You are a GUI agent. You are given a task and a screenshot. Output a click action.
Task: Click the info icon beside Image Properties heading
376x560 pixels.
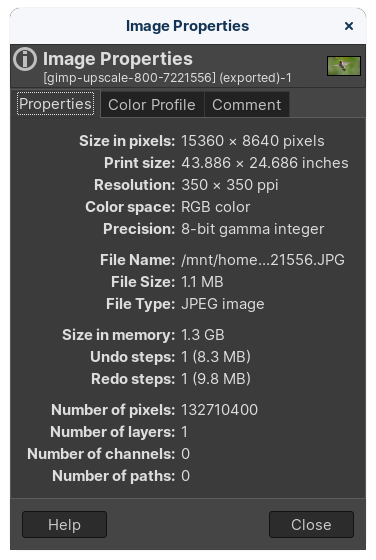(25, 59)
